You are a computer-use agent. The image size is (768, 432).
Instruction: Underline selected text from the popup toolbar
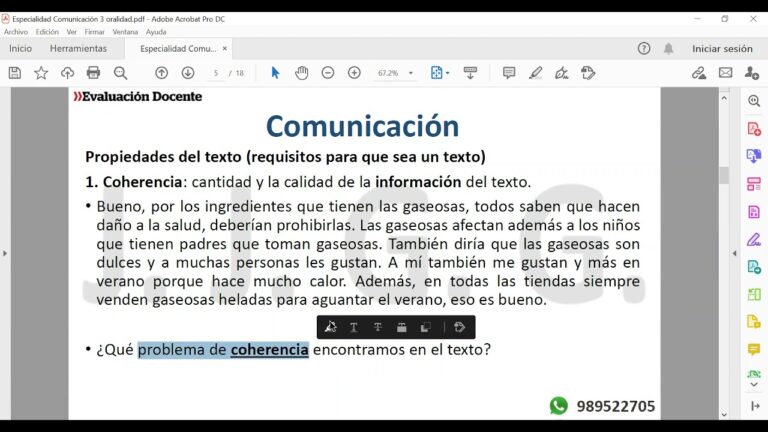tap(354, 327)
